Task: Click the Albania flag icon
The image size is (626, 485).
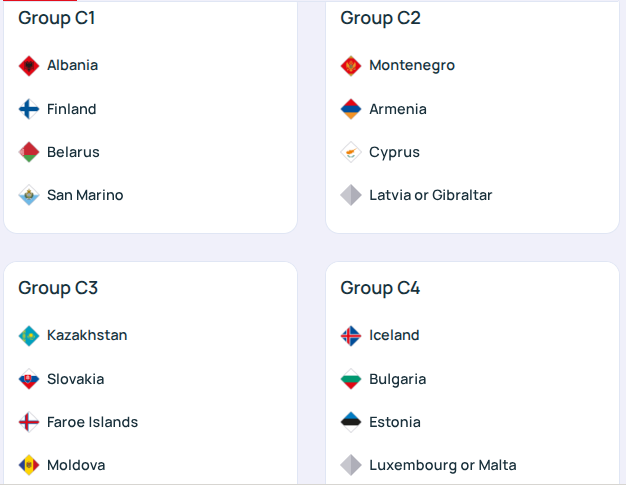Action: (x=29, y=66)
